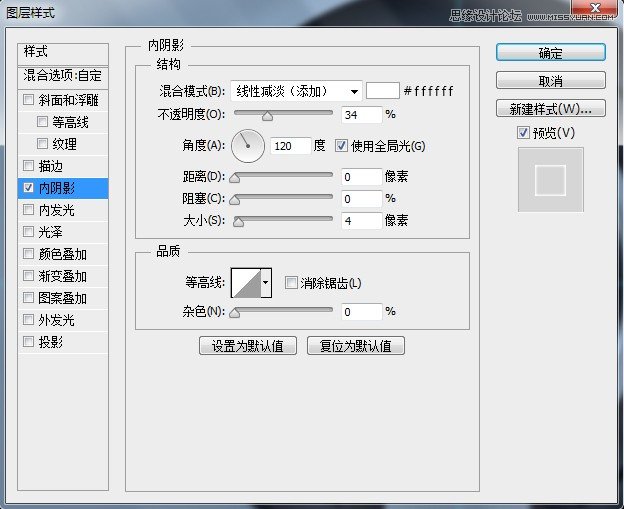Click the 确定 button

point(551,53)
